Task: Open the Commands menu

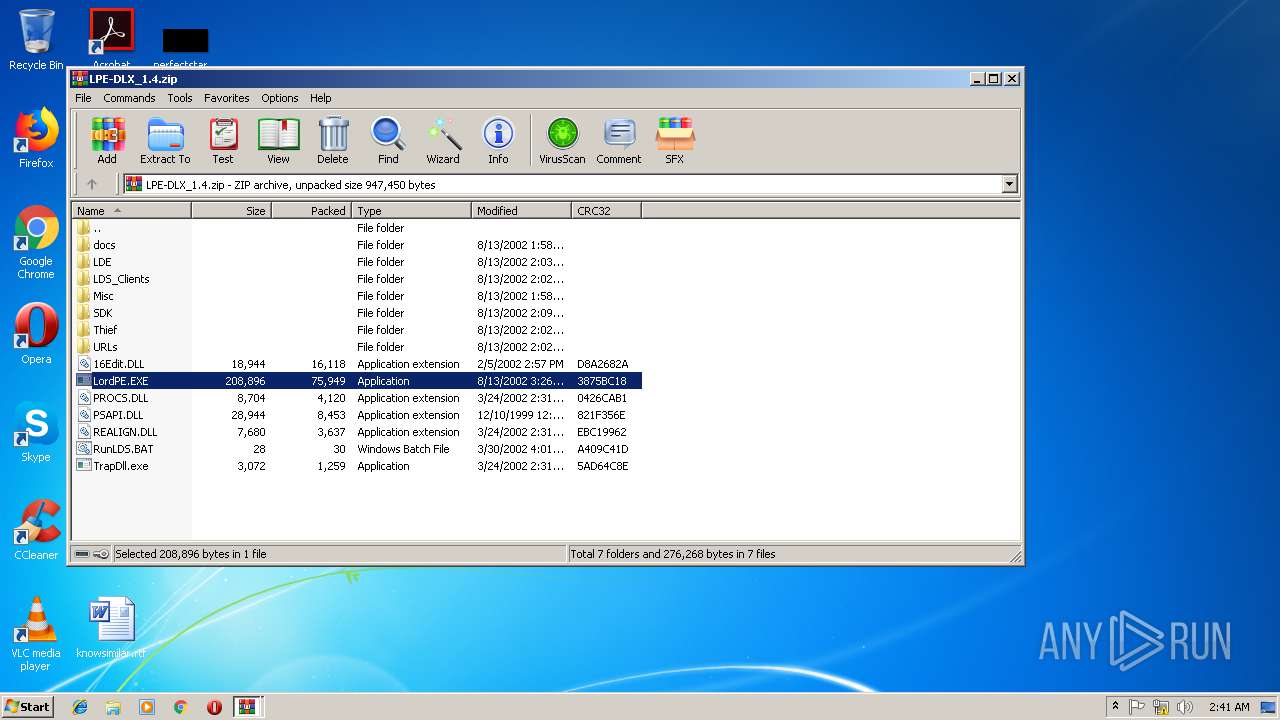Action: (x=129, y=98)
